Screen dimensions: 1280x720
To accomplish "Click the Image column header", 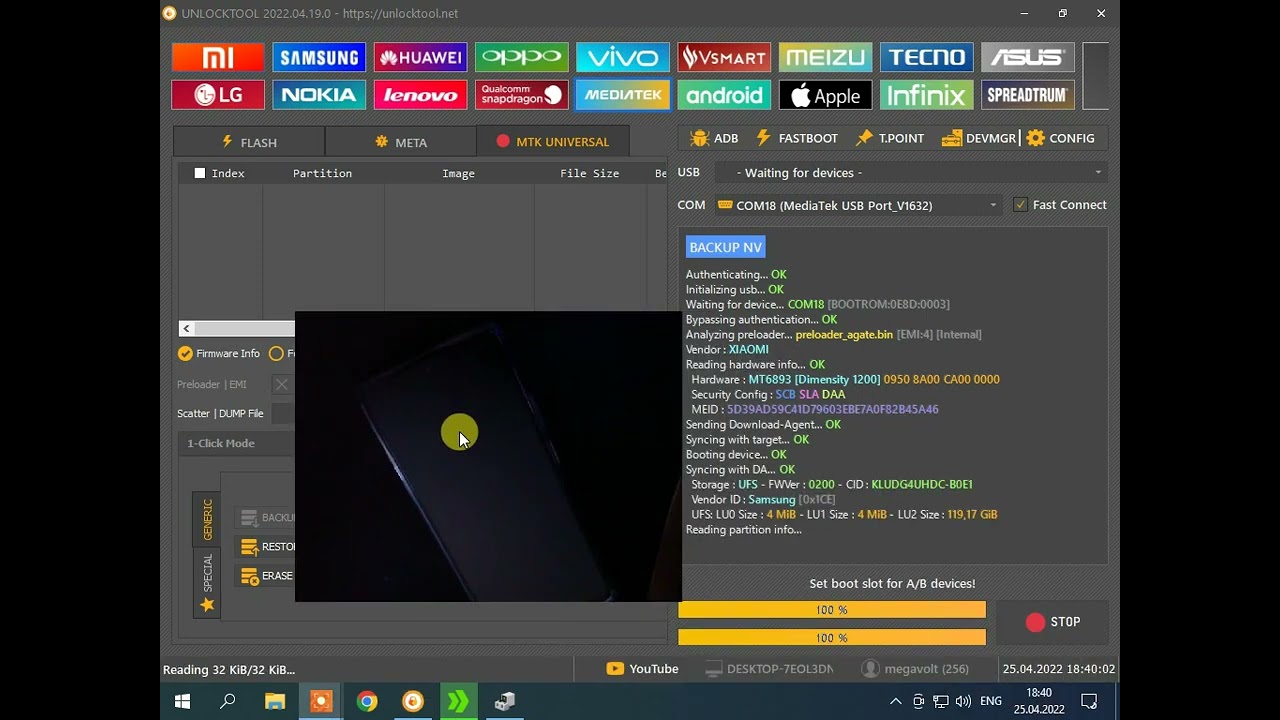I will (458, 173).
